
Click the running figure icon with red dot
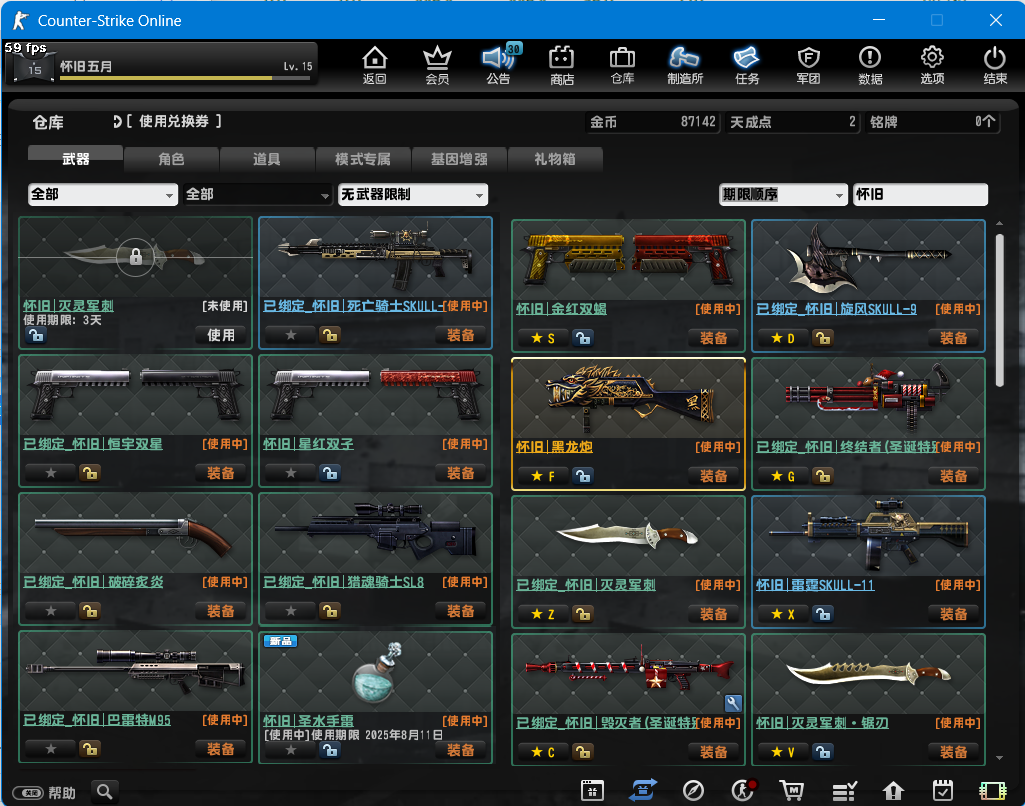coord(743,790)
